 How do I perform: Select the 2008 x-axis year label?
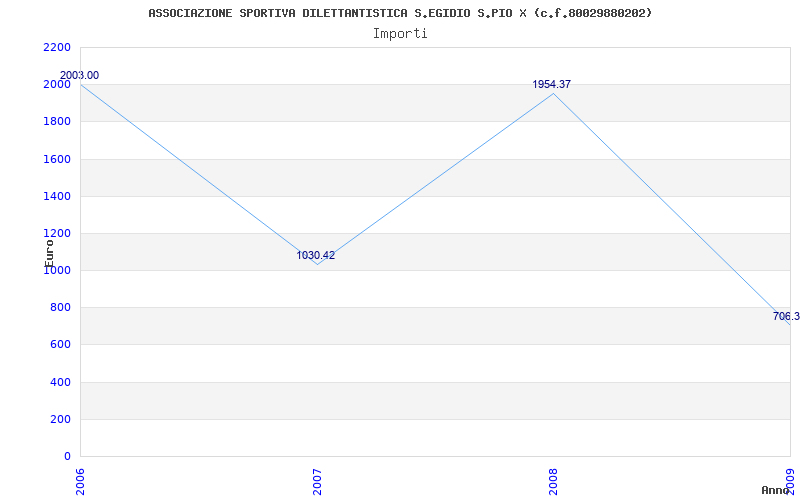pyautogui.click(x=554, y=482)
